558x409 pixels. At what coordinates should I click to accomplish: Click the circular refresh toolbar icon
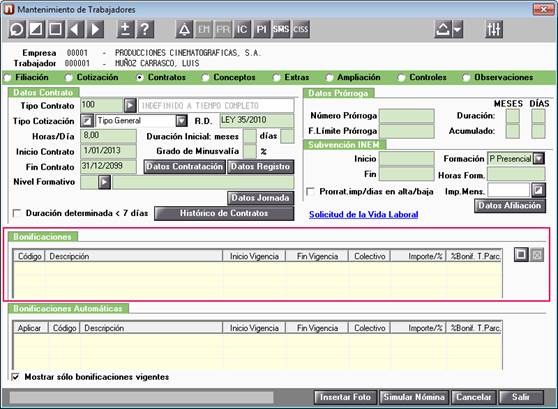[17, 29]
